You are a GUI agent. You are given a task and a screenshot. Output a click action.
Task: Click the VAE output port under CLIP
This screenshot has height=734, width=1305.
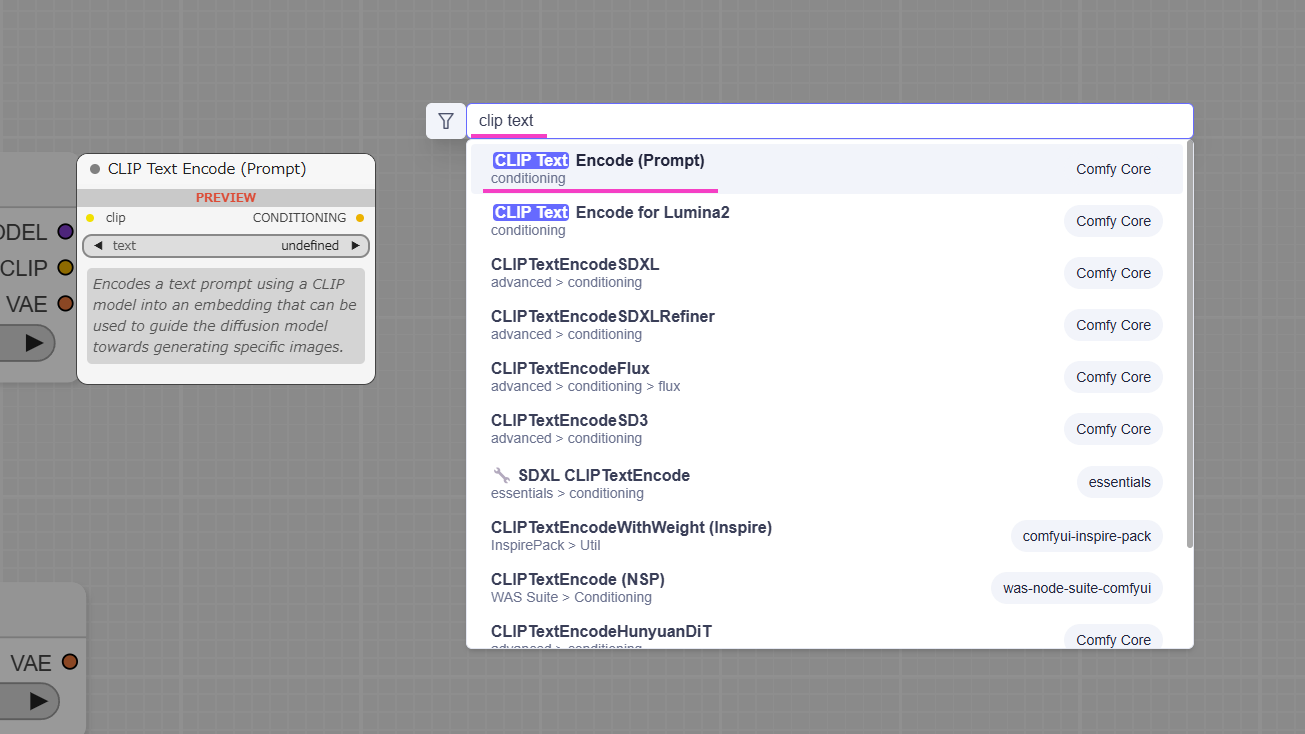point(65,304)
